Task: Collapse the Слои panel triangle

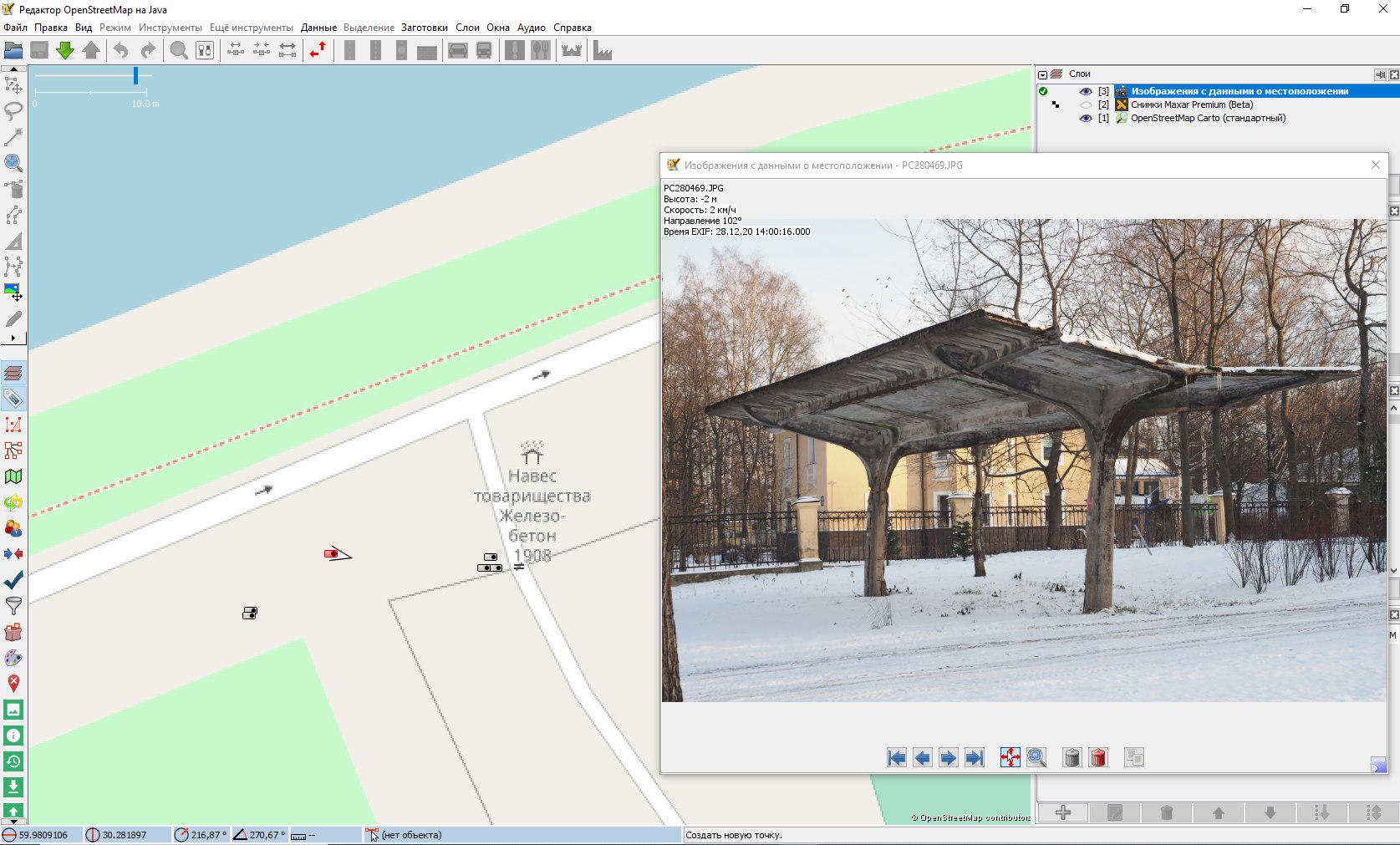Action: coord(1042,74)
